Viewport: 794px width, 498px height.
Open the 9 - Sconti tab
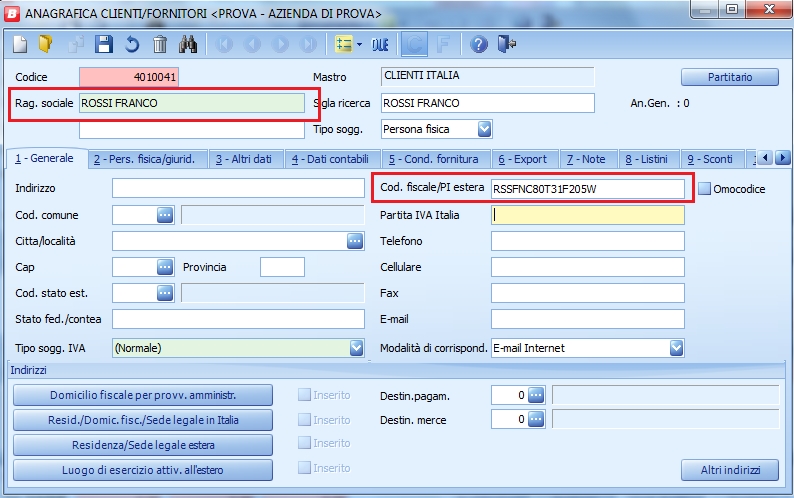pos(710,159)
